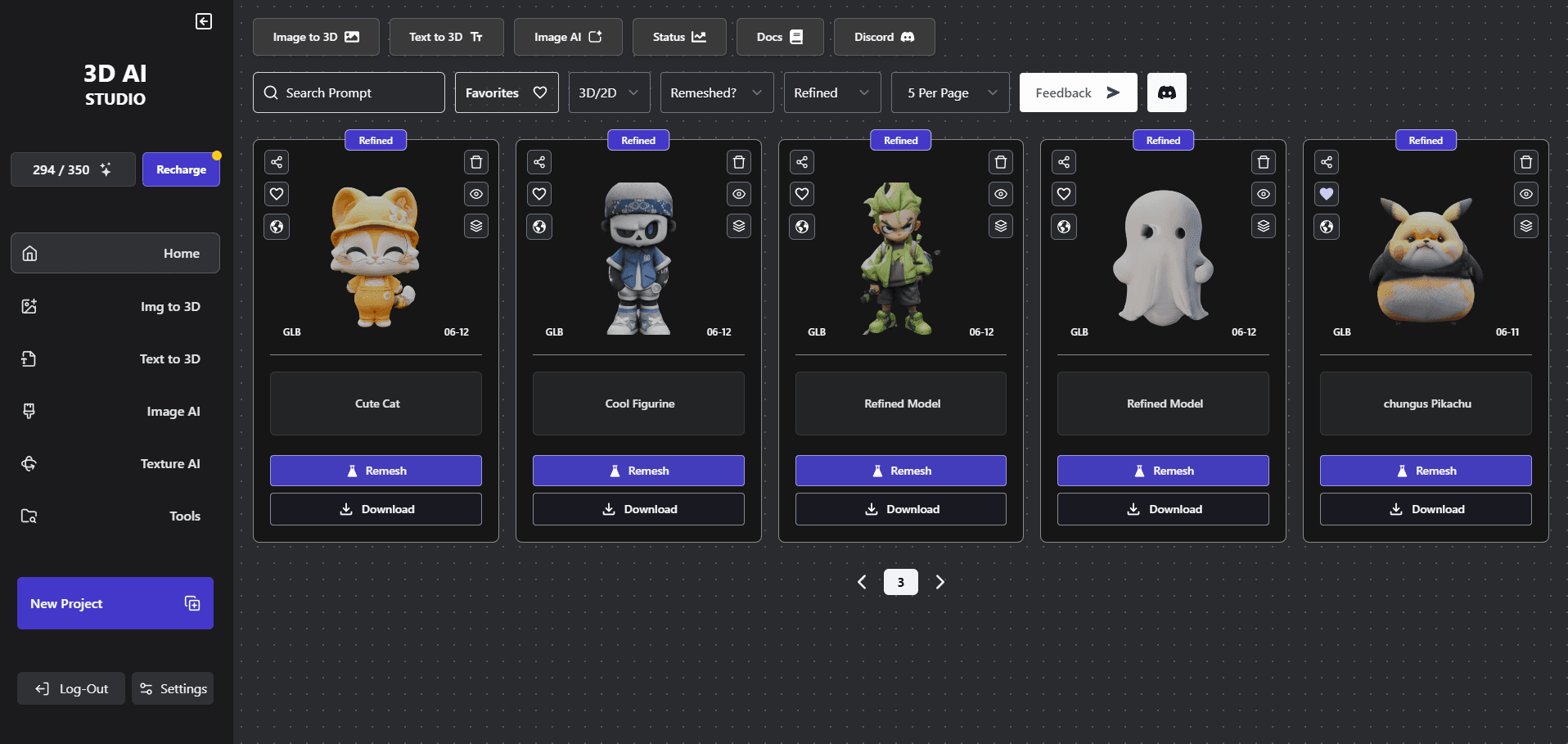Start a New Project
The image size is (1568, 744).
[x=115, y=603]
